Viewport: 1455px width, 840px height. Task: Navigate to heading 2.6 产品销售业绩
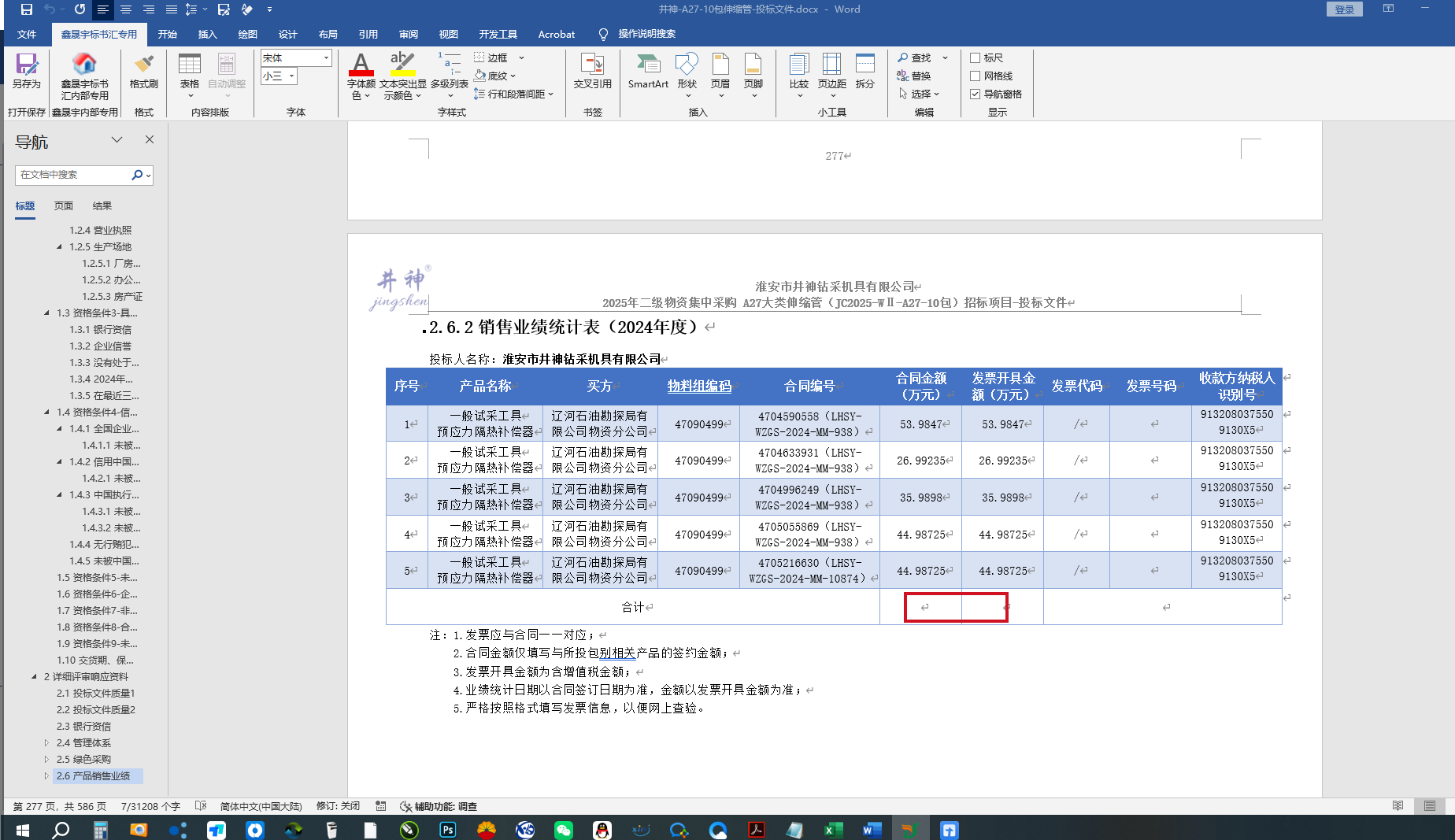coord(93,776)
